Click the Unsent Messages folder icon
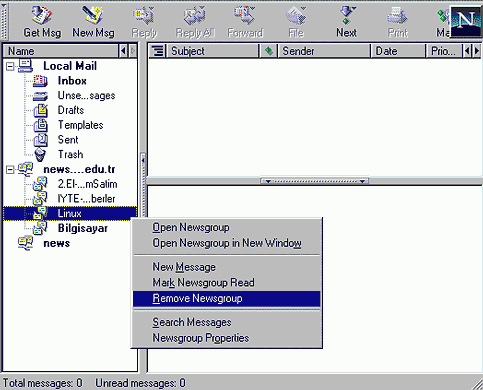The width and height of the screenshot is (483, 390). click(x=41, y=96)
